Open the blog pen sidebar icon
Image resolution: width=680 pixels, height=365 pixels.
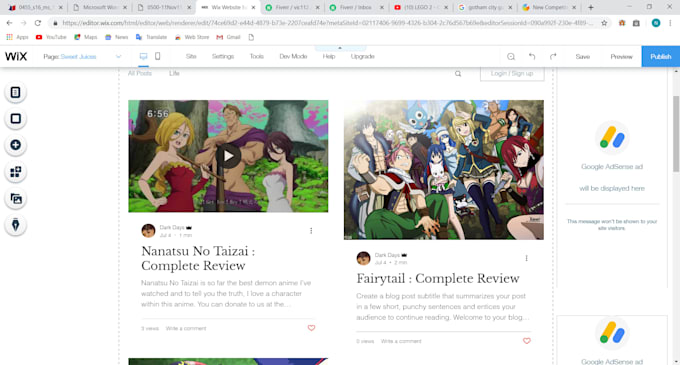pos(16,225)
